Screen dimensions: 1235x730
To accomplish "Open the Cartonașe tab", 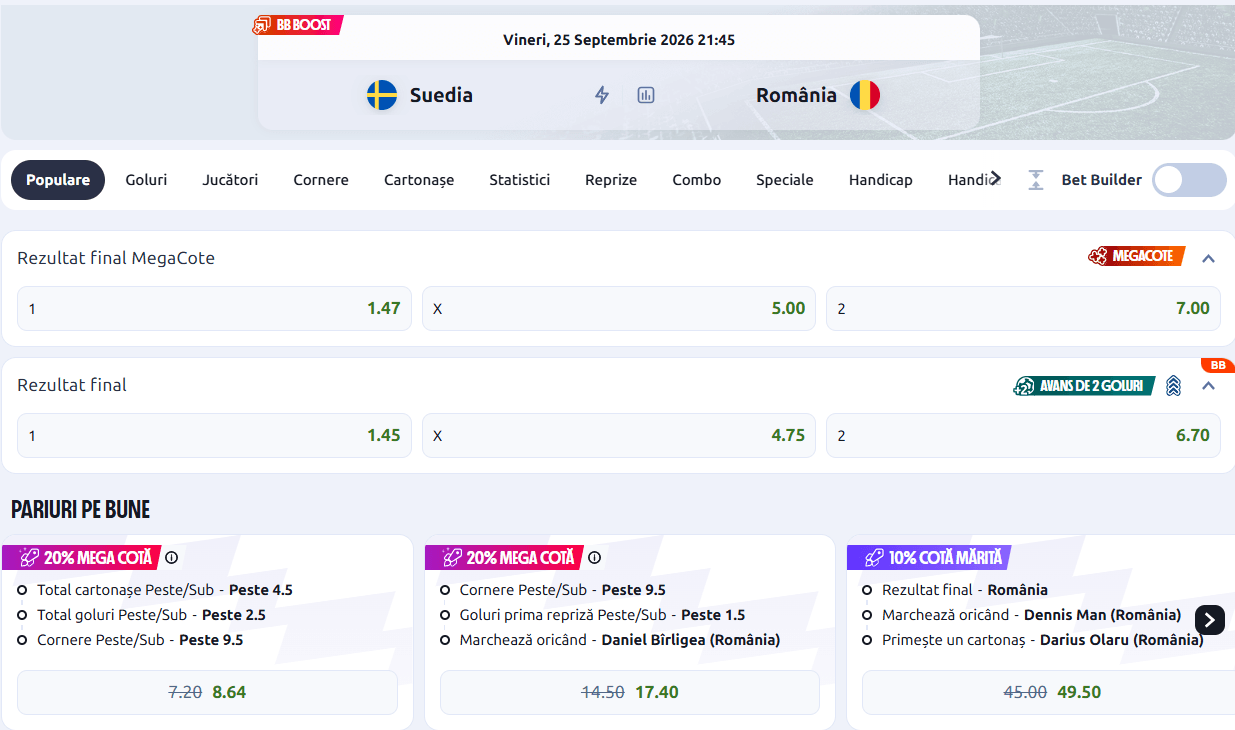I will [x=419, y=180].
